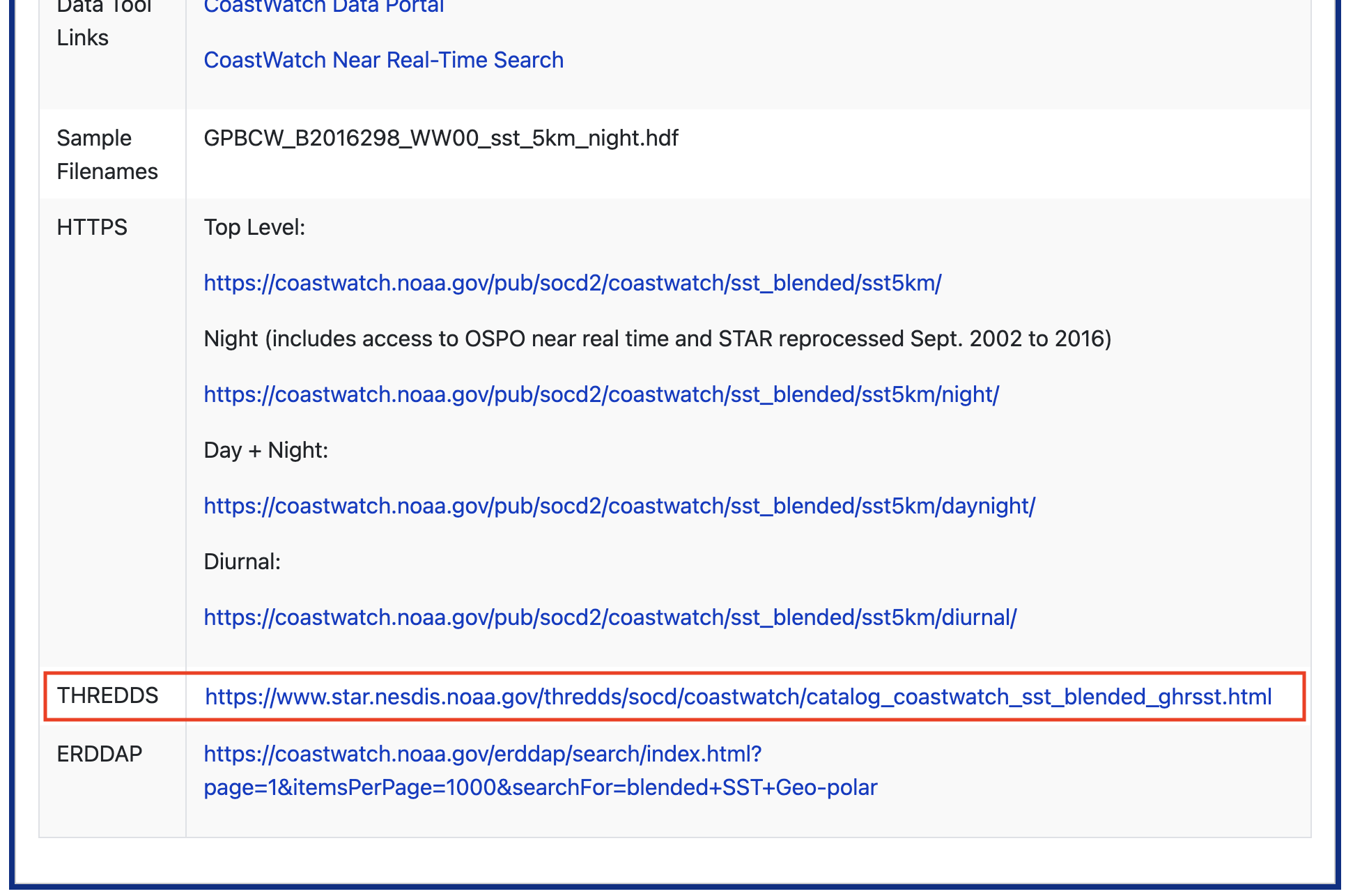Open CoastWatch Near Real-Time Search link
This screenshot has height=896, width=1346.
pos(383,60)
